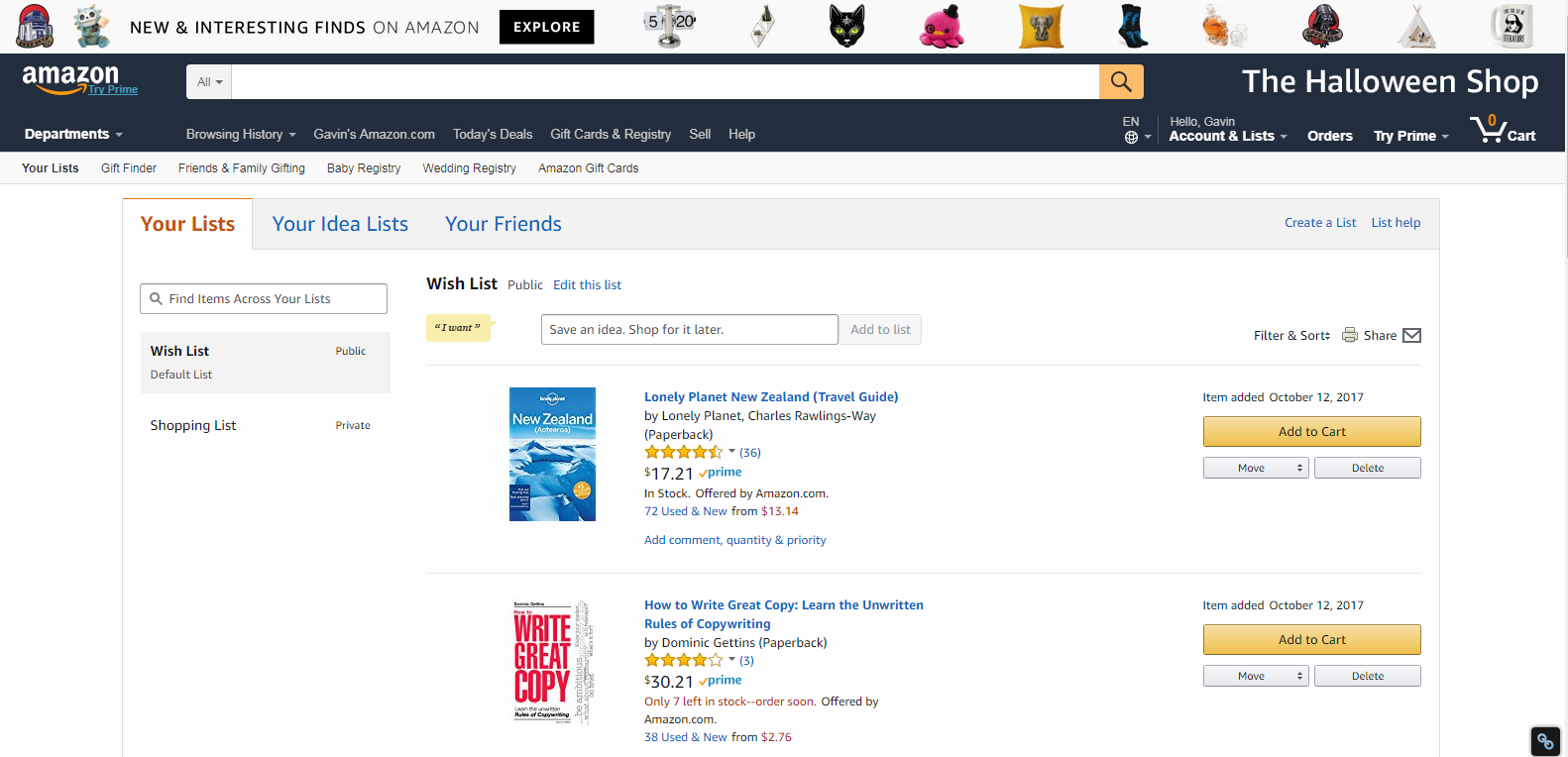Click the globe language icon

(1131, 138)
